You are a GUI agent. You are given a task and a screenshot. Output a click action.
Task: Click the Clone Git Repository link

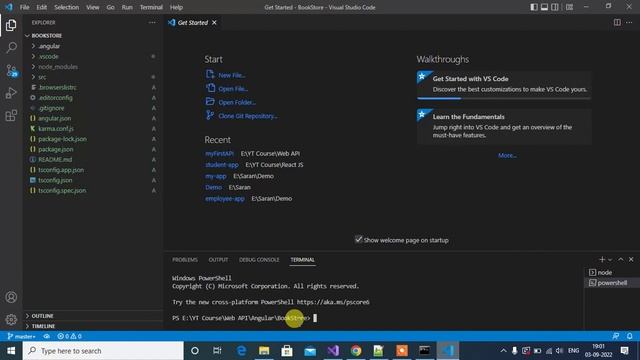[247, 116]
